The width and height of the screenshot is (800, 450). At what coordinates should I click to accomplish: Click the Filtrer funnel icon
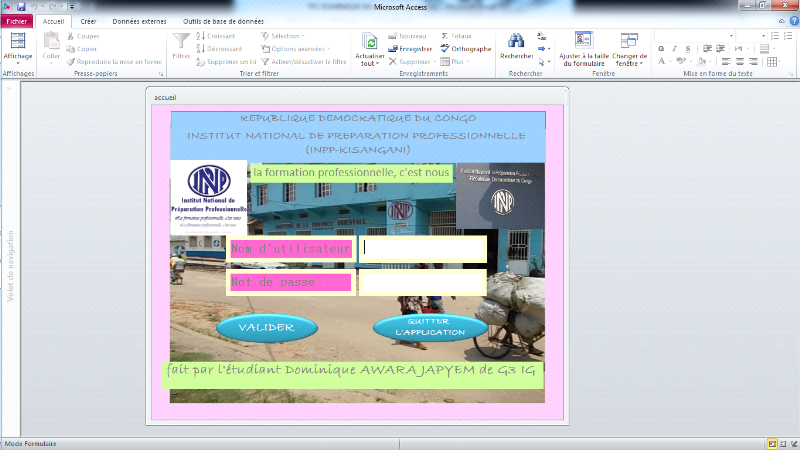pyautogui.click(x=181, y=41)
